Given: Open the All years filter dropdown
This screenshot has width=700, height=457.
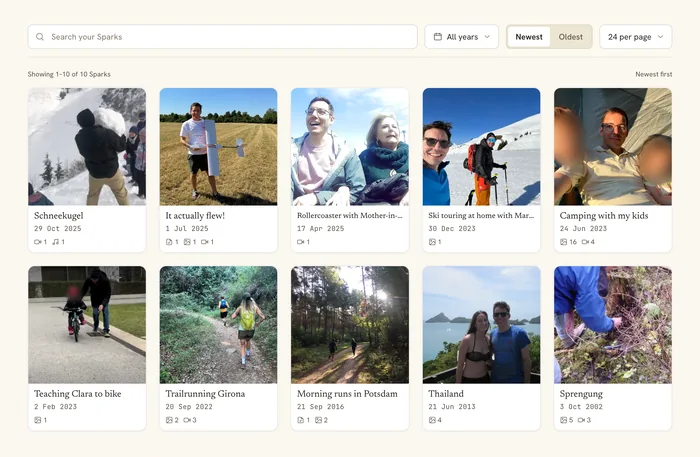Looking at the screenshot, I should (x=462, y=37).
